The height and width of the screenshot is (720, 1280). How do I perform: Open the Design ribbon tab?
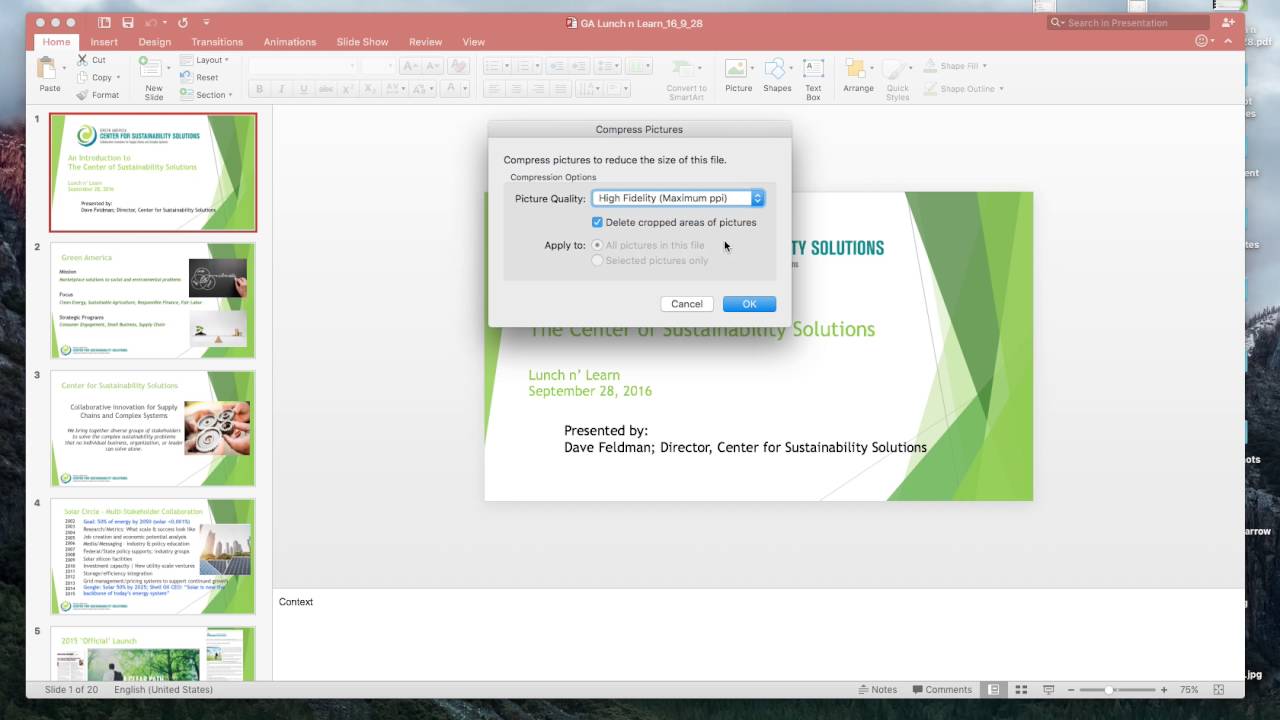155,42
